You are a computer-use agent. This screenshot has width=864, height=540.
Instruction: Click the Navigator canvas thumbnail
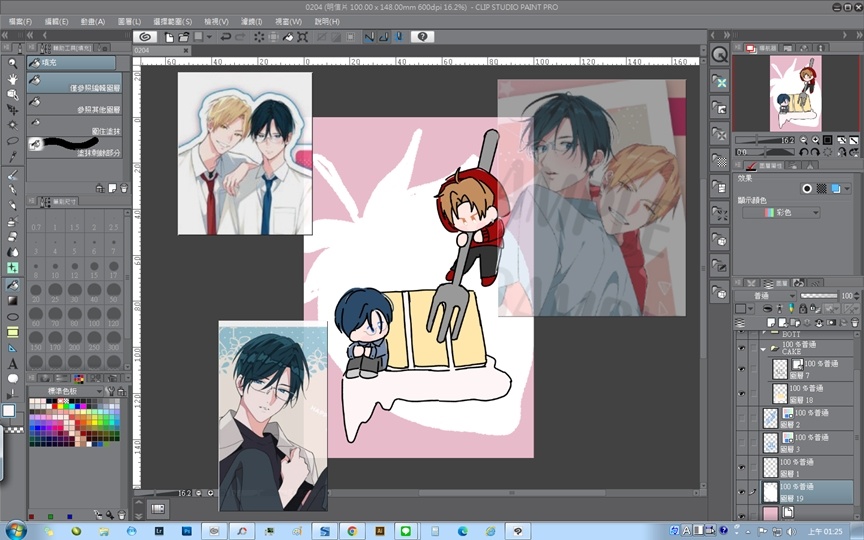(796, 93)
